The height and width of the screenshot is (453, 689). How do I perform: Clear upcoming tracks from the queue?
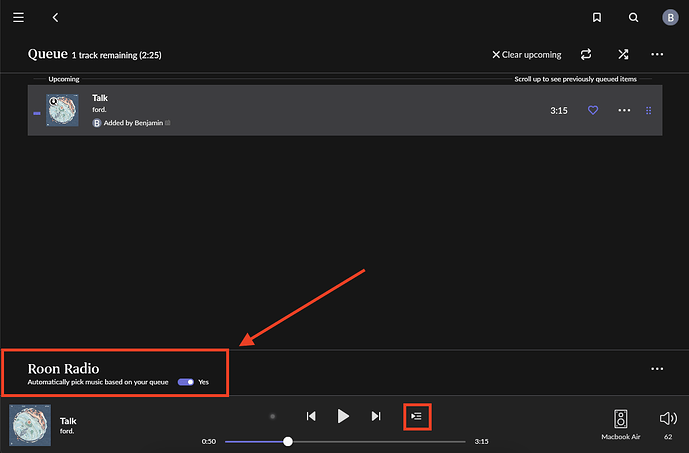coord(526,55)
